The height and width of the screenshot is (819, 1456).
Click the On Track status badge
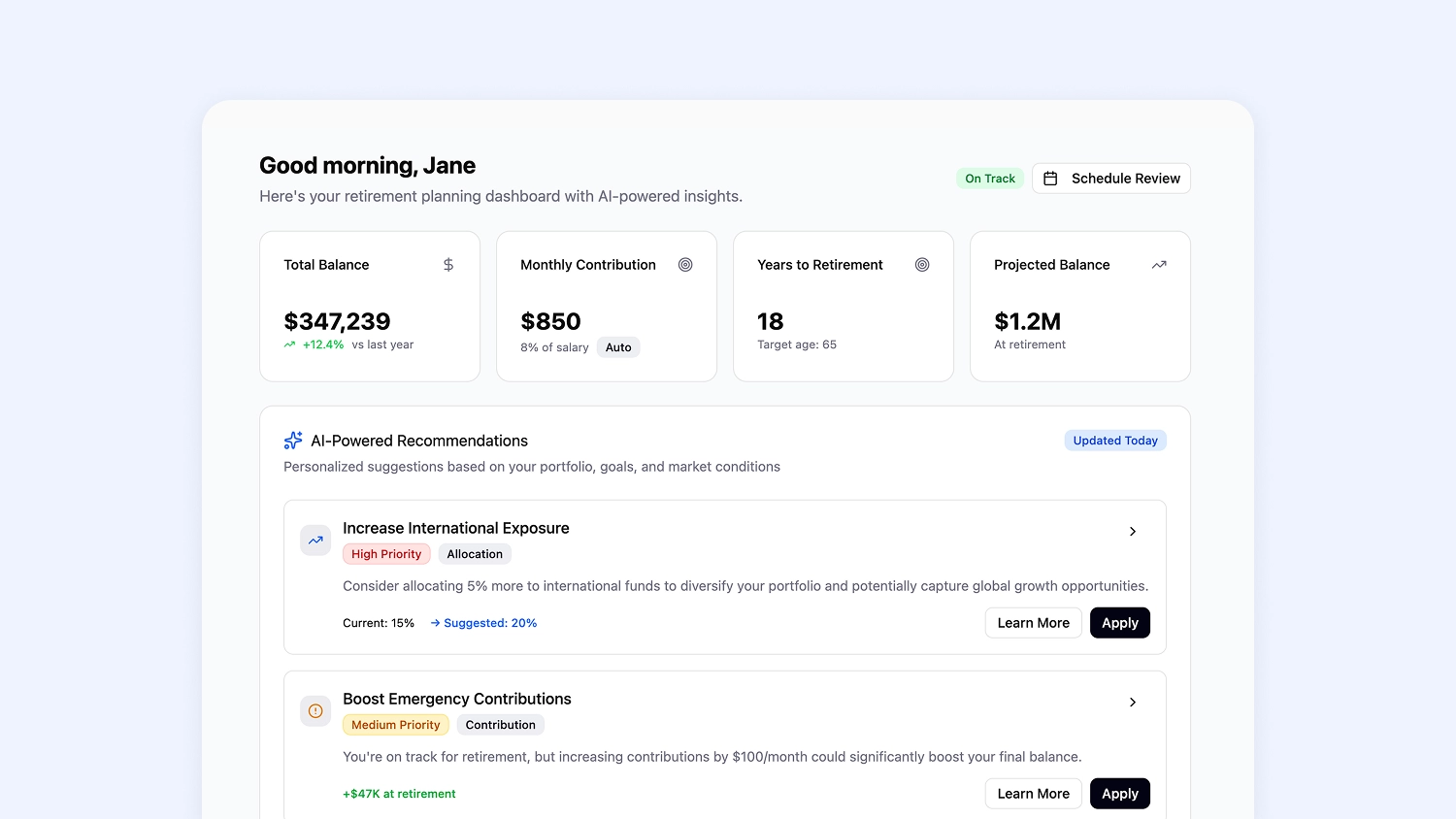click(x=989, y=179)
